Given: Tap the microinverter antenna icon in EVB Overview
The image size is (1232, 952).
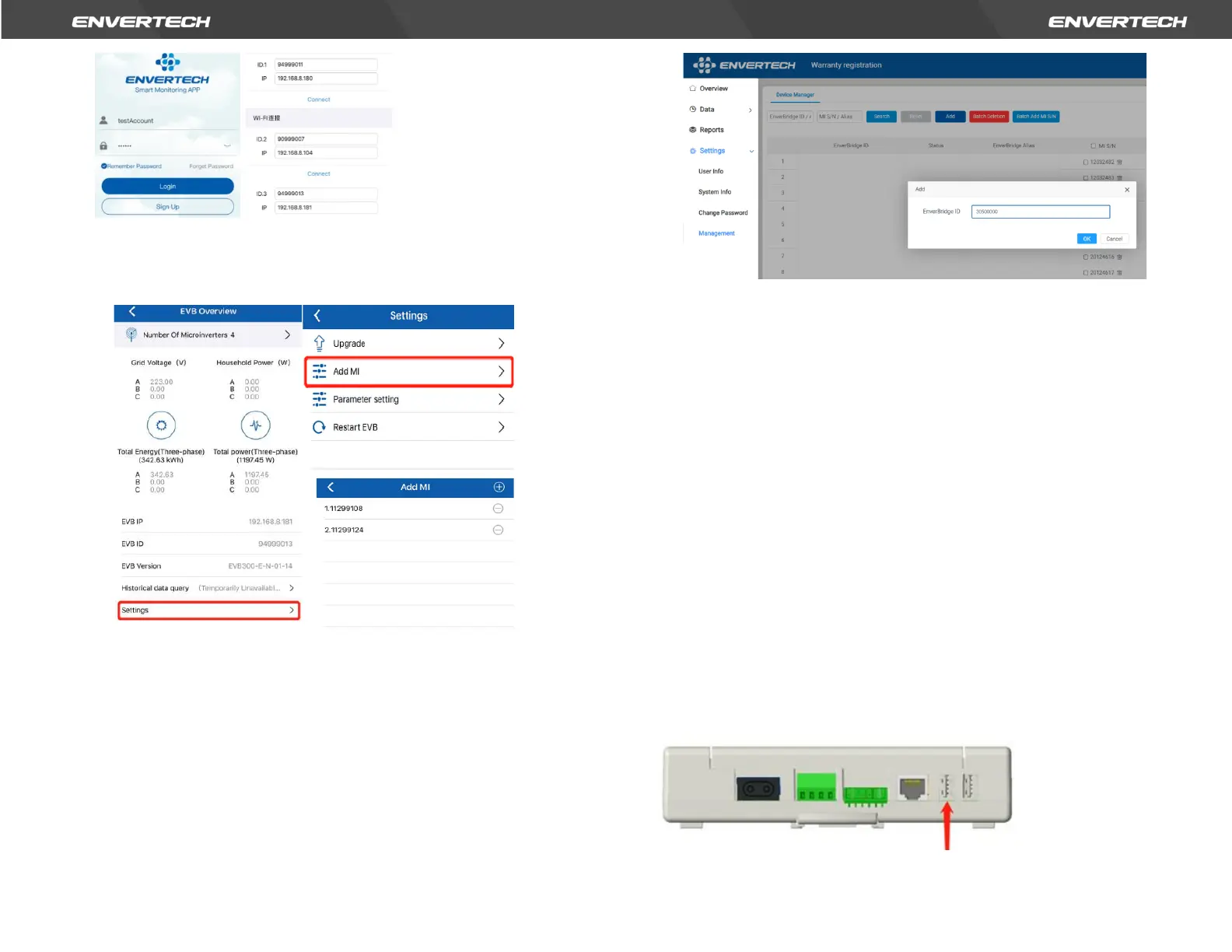Looking at the screenshot, I should [131, 334].
